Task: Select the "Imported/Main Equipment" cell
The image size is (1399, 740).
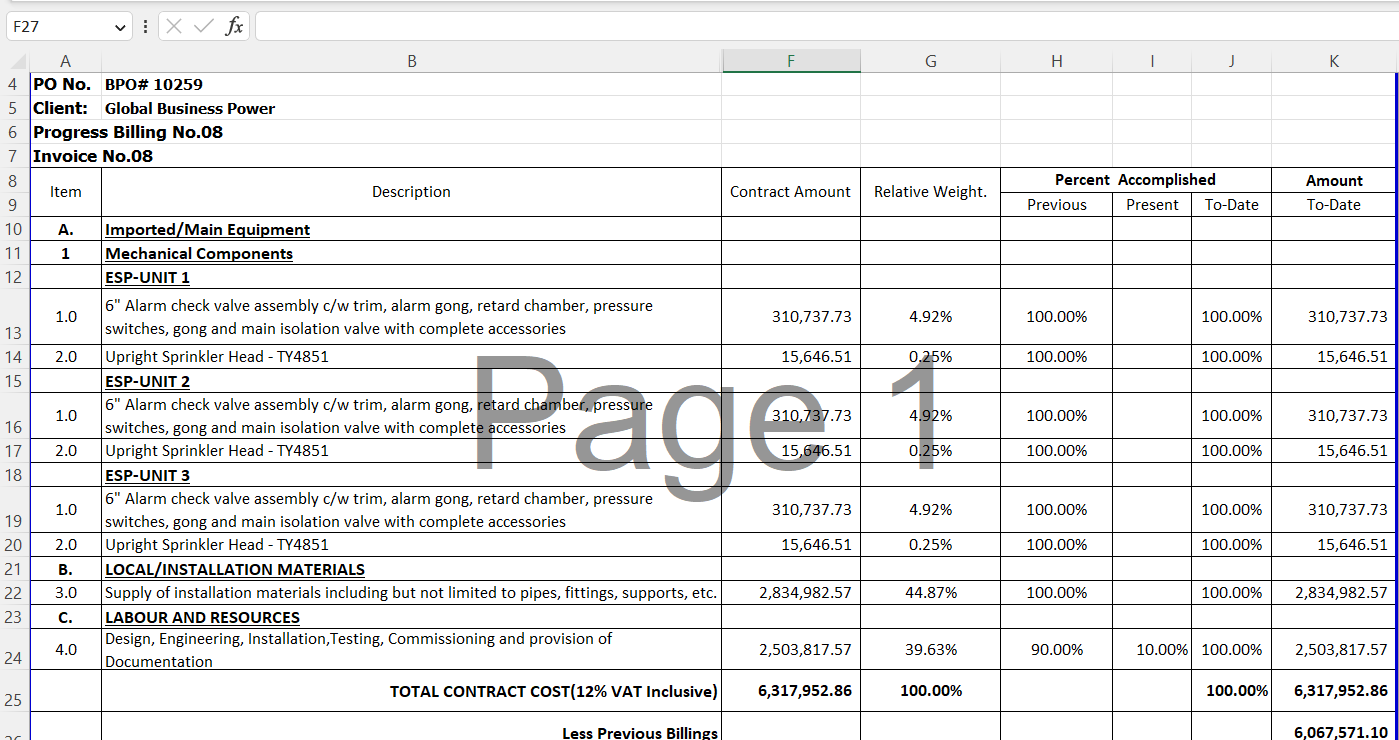Action: tap(411, 229)
